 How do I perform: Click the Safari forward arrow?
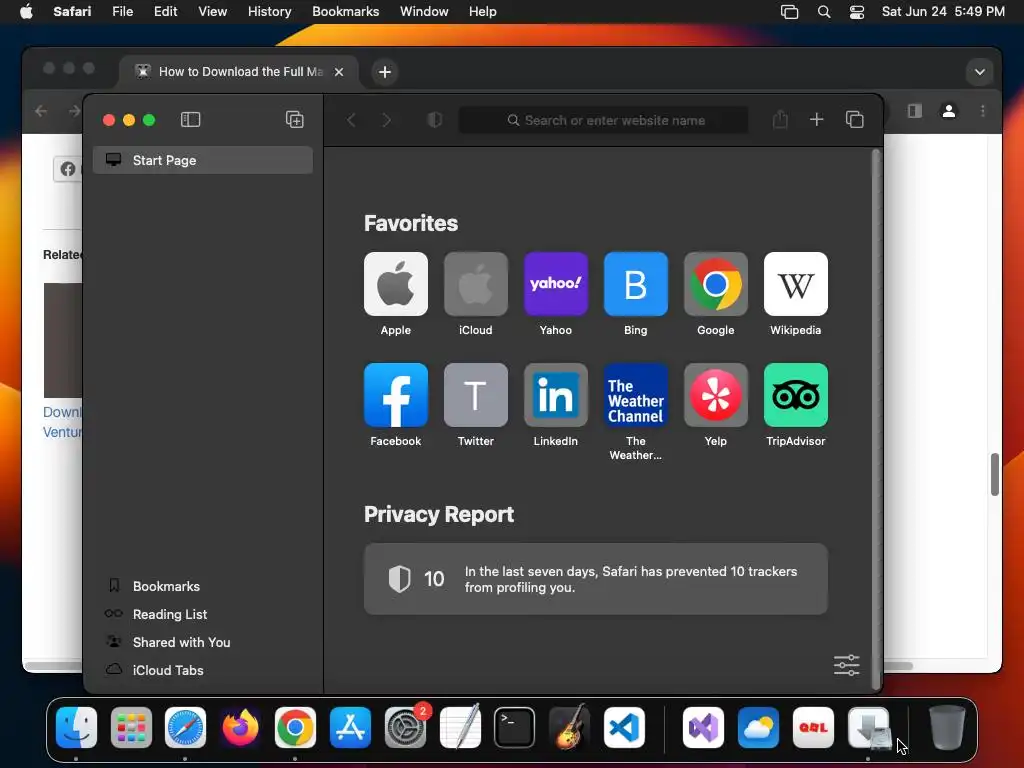click(x=387, y=120)
